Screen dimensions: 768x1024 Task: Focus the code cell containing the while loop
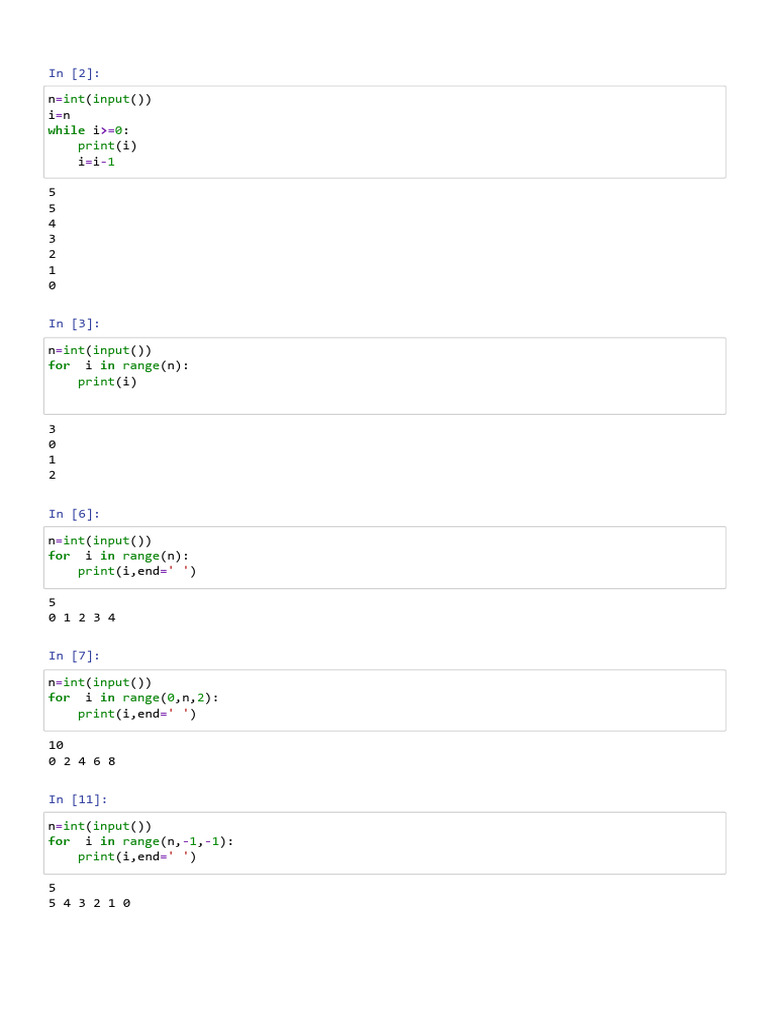point(400,131)
